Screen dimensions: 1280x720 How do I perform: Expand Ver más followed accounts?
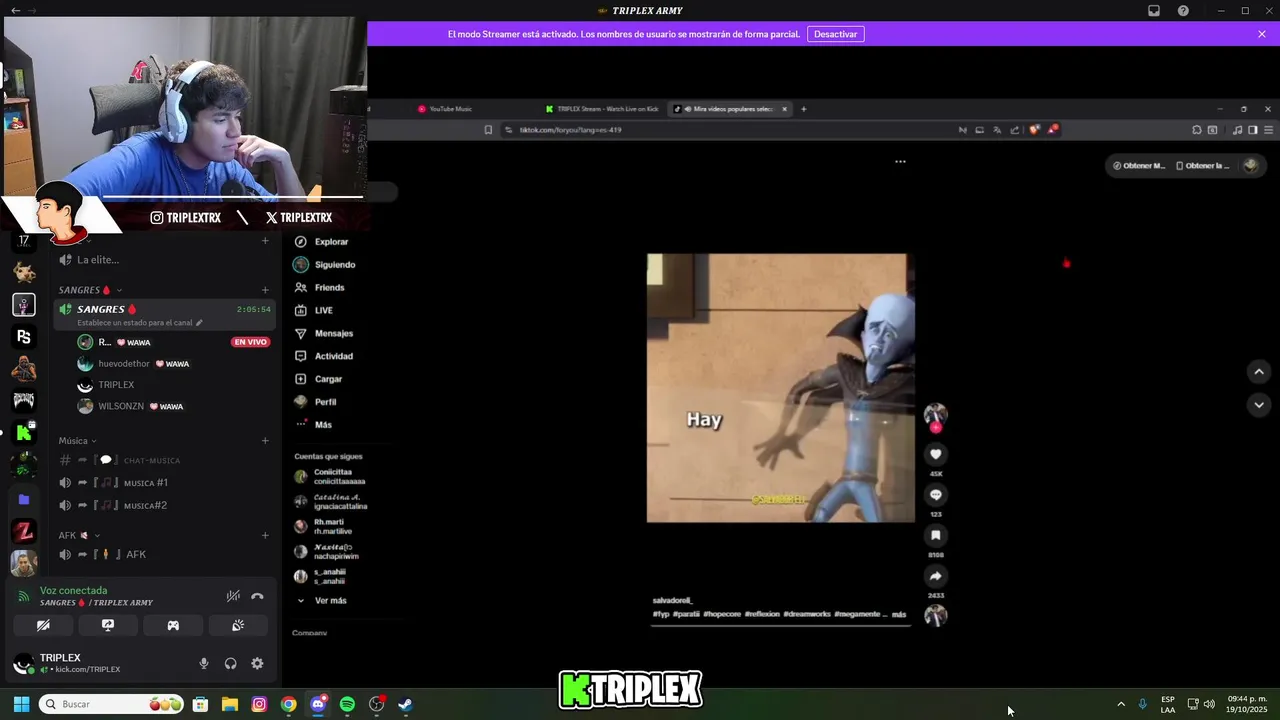(321, 601)
